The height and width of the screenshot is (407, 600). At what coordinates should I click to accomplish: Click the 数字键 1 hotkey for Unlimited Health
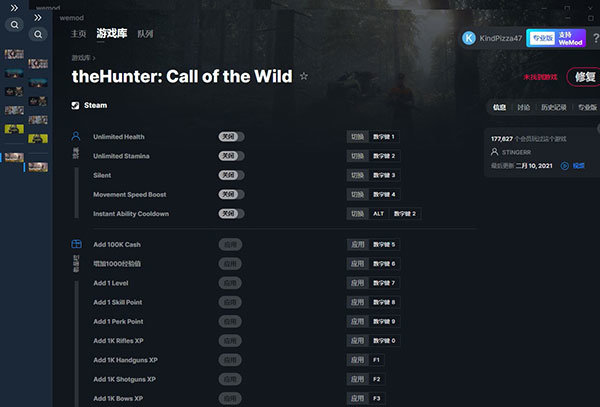384,137
